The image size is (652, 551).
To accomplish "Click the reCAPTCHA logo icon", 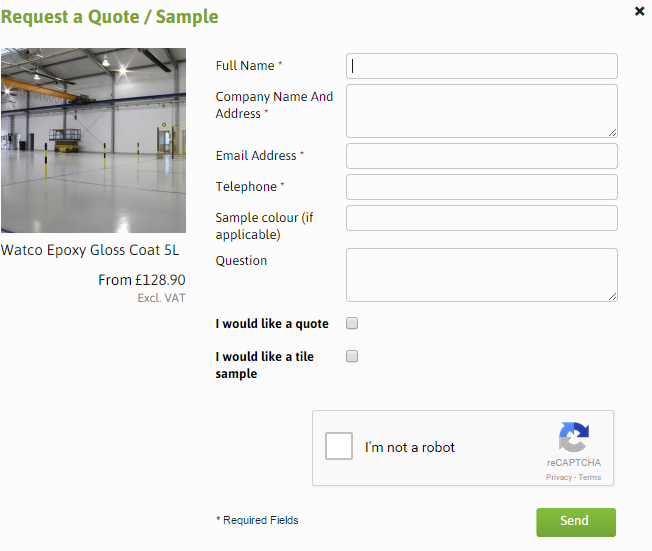I will [573, 437].
